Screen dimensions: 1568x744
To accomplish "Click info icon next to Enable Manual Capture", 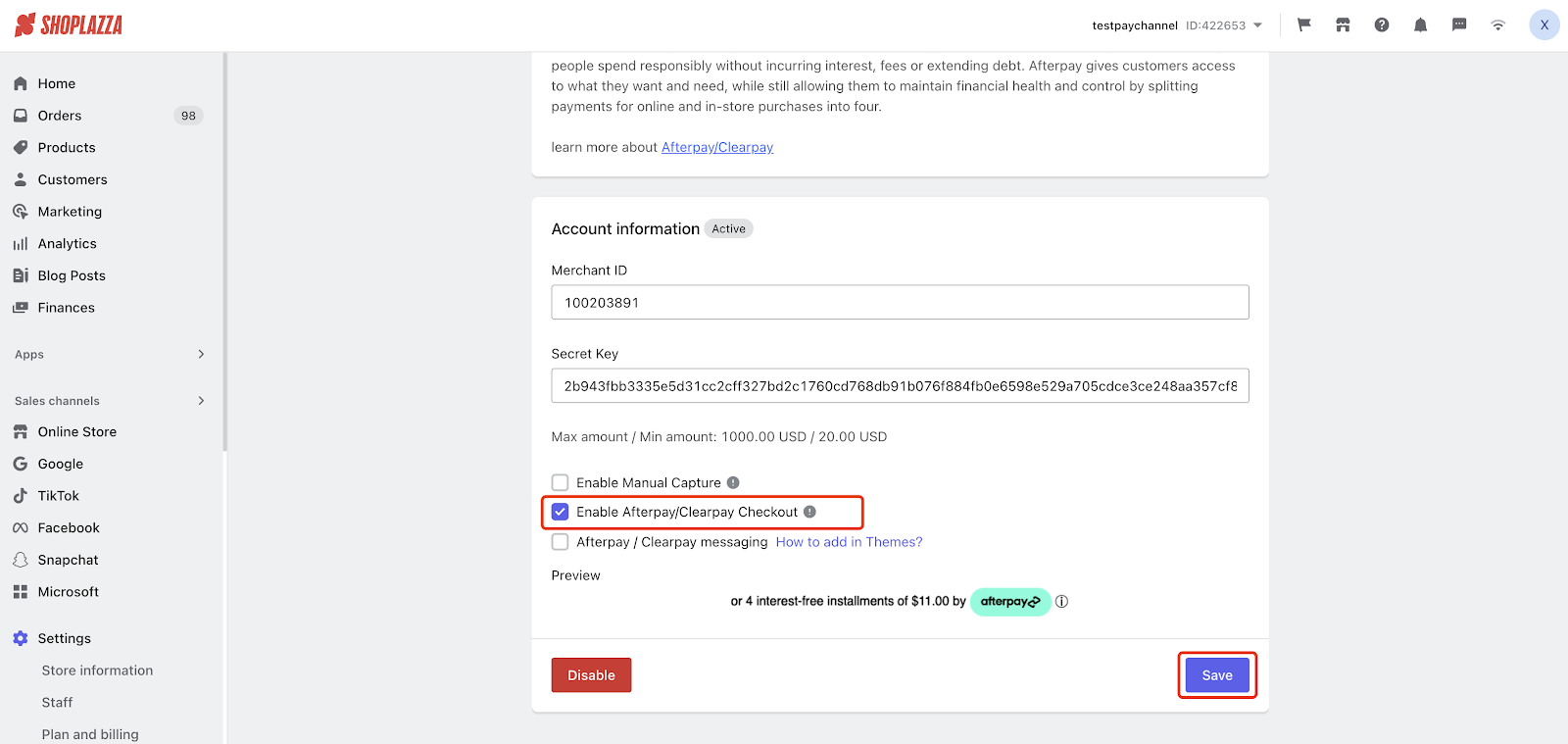I will [733, 482].
